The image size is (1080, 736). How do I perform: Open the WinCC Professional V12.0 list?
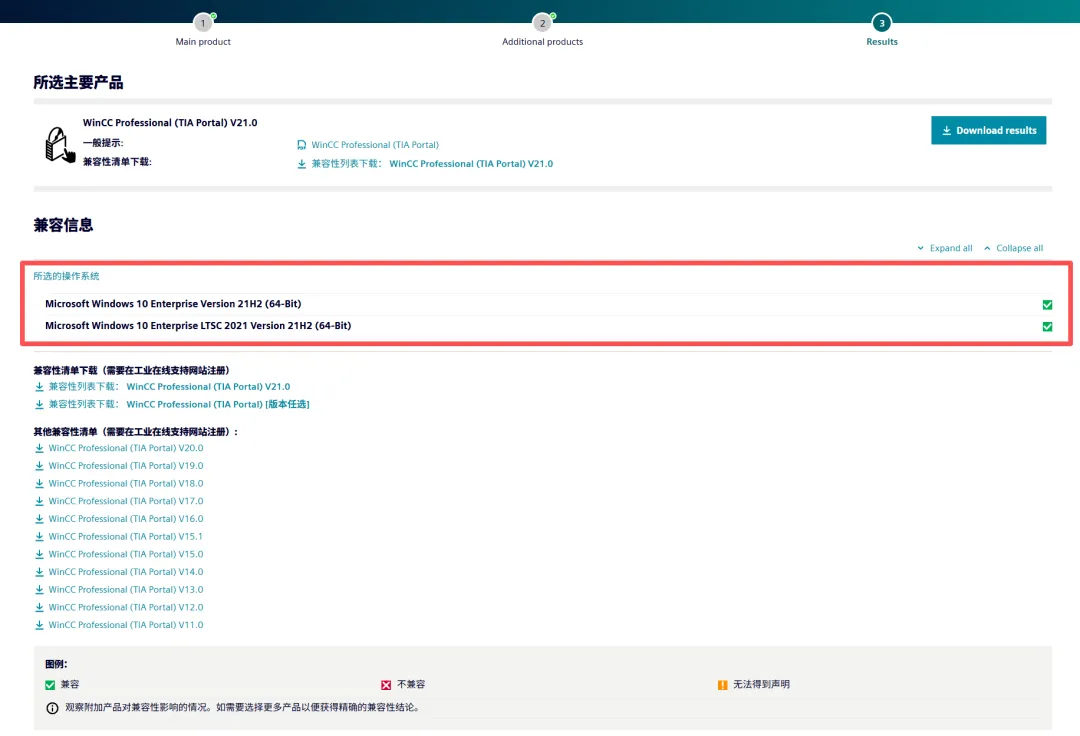click(x=125, y=607)
